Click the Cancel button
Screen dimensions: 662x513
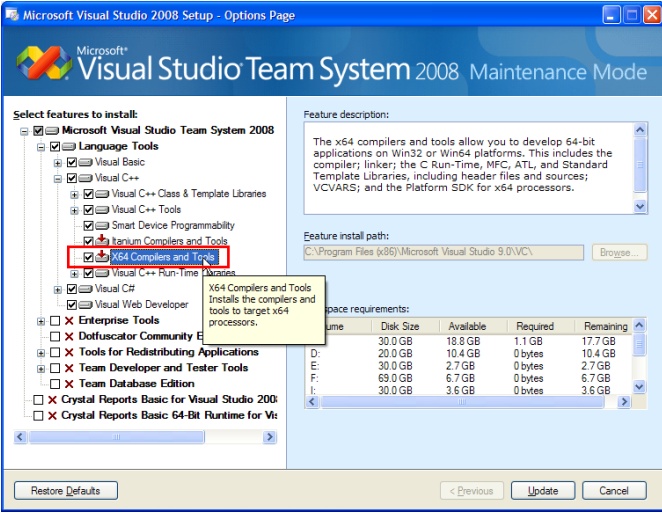(x=614, y=491)
